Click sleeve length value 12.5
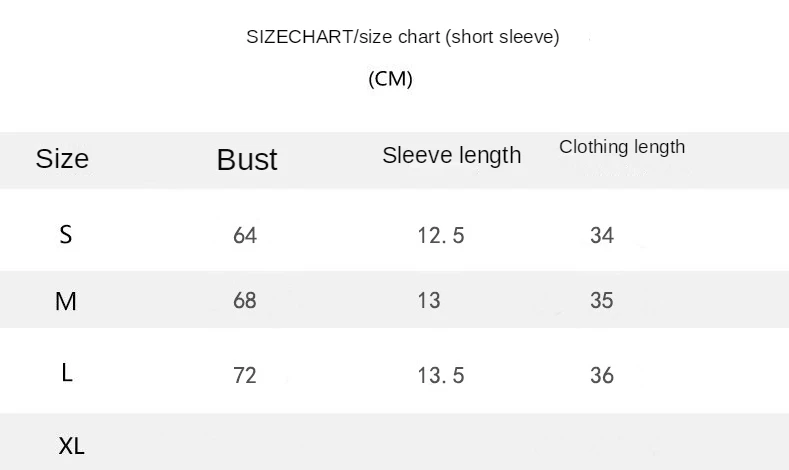The width and height of the screenshot is (789, 470). [x=440, y=235]
